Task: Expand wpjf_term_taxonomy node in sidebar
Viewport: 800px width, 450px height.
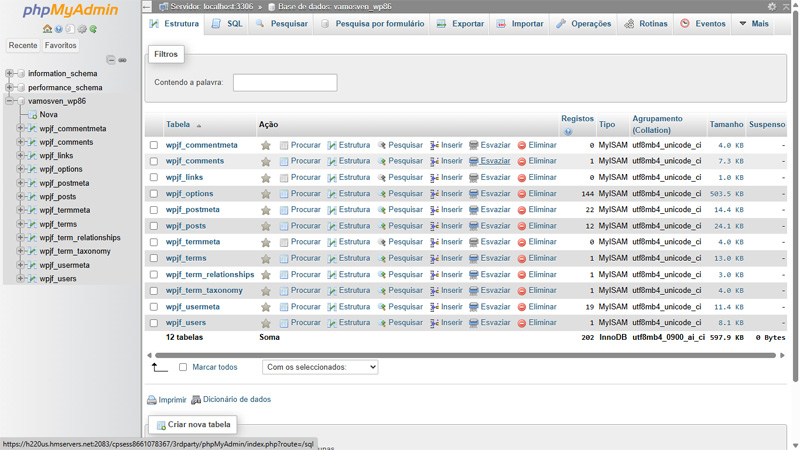Action: coord(20,251)
